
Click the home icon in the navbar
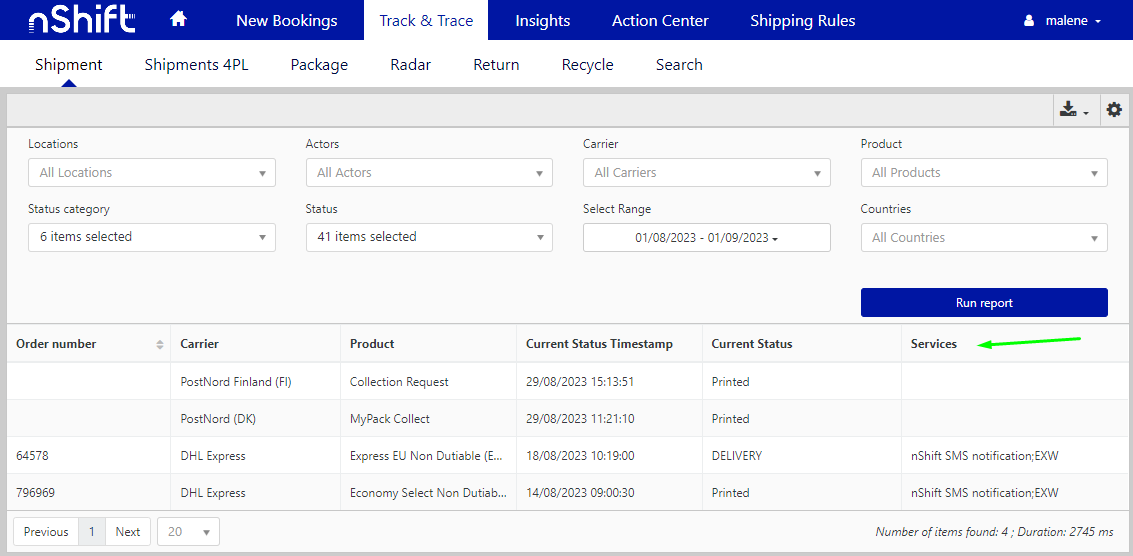pos(178,20)
